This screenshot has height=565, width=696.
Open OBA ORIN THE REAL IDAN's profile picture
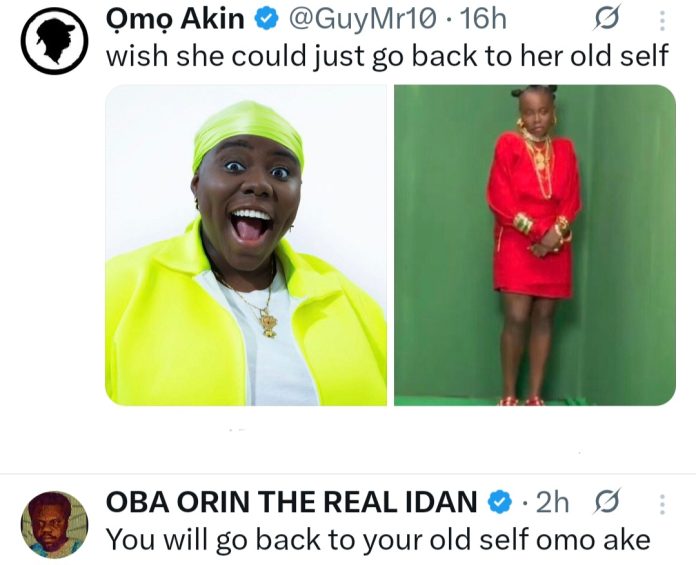[54, 524]
